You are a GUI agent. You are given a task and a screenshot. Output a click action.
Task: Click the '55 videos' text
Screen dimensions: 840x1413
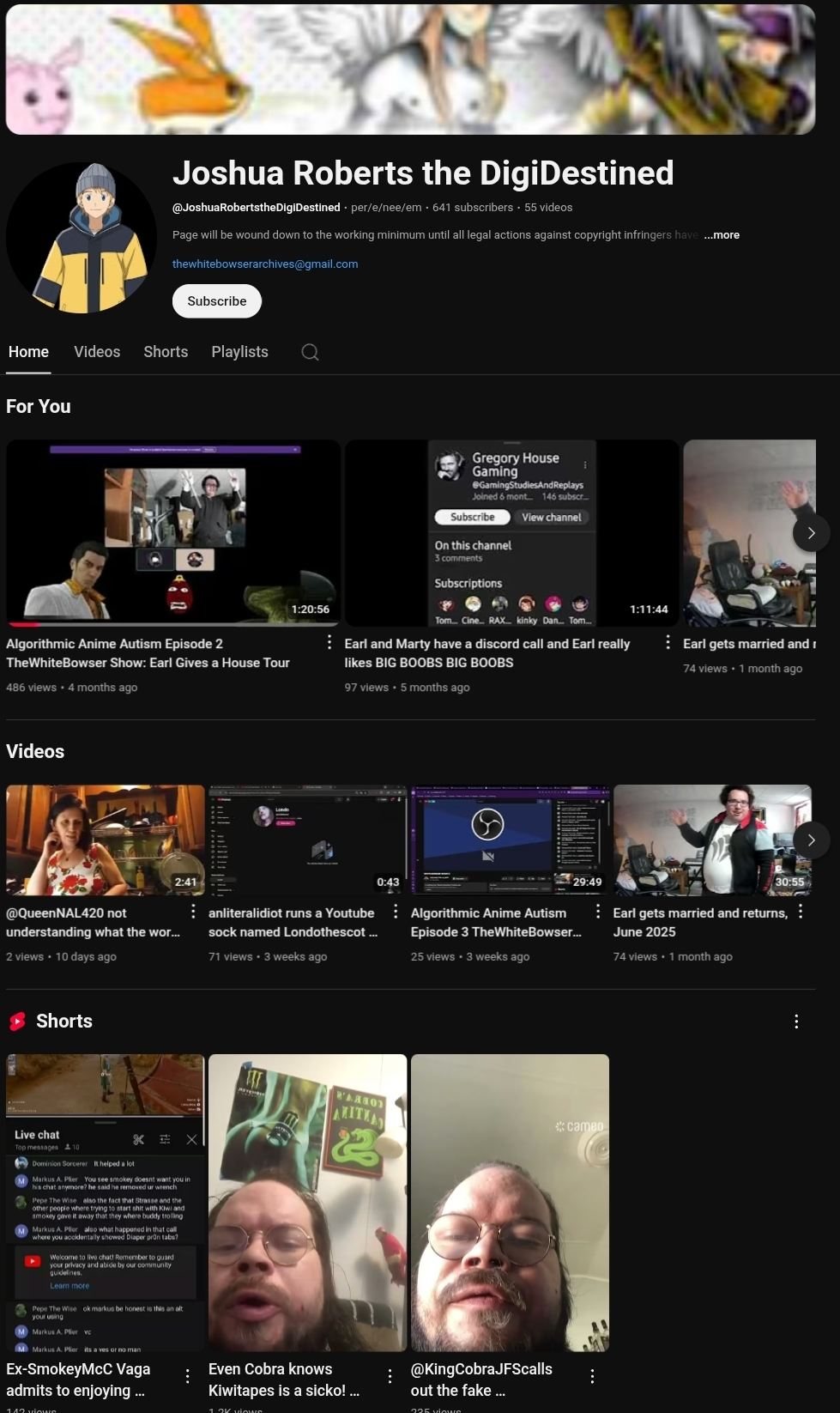click(548, 208)
